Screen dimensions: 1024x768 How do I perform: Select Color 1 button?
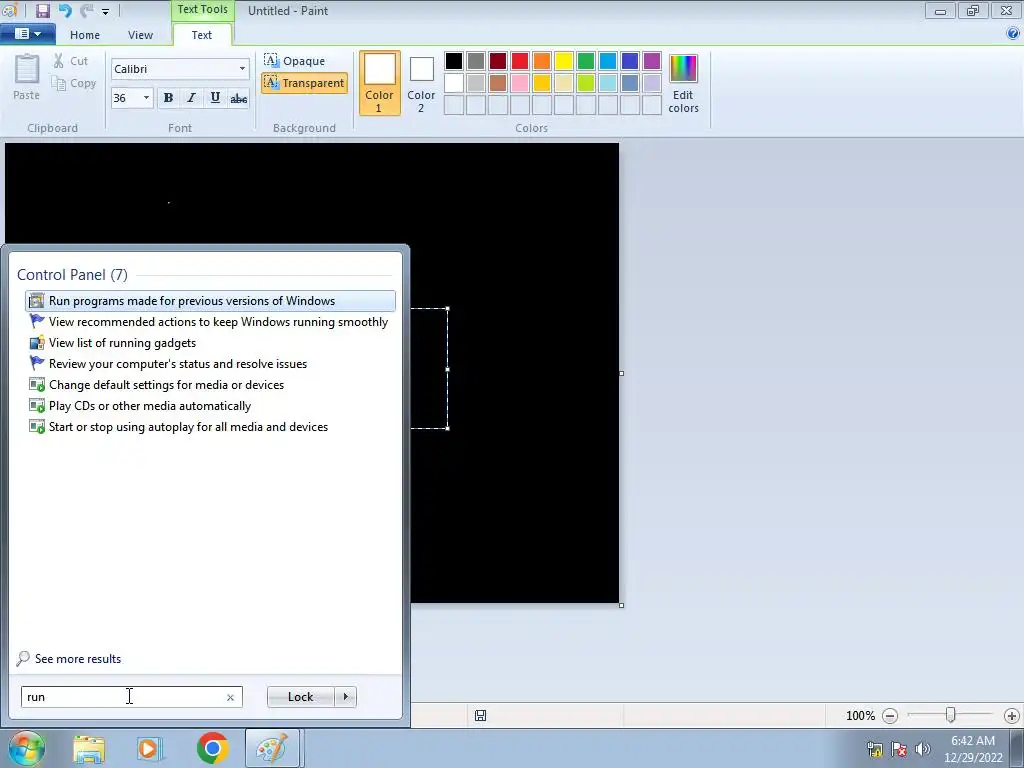(379, 83)
